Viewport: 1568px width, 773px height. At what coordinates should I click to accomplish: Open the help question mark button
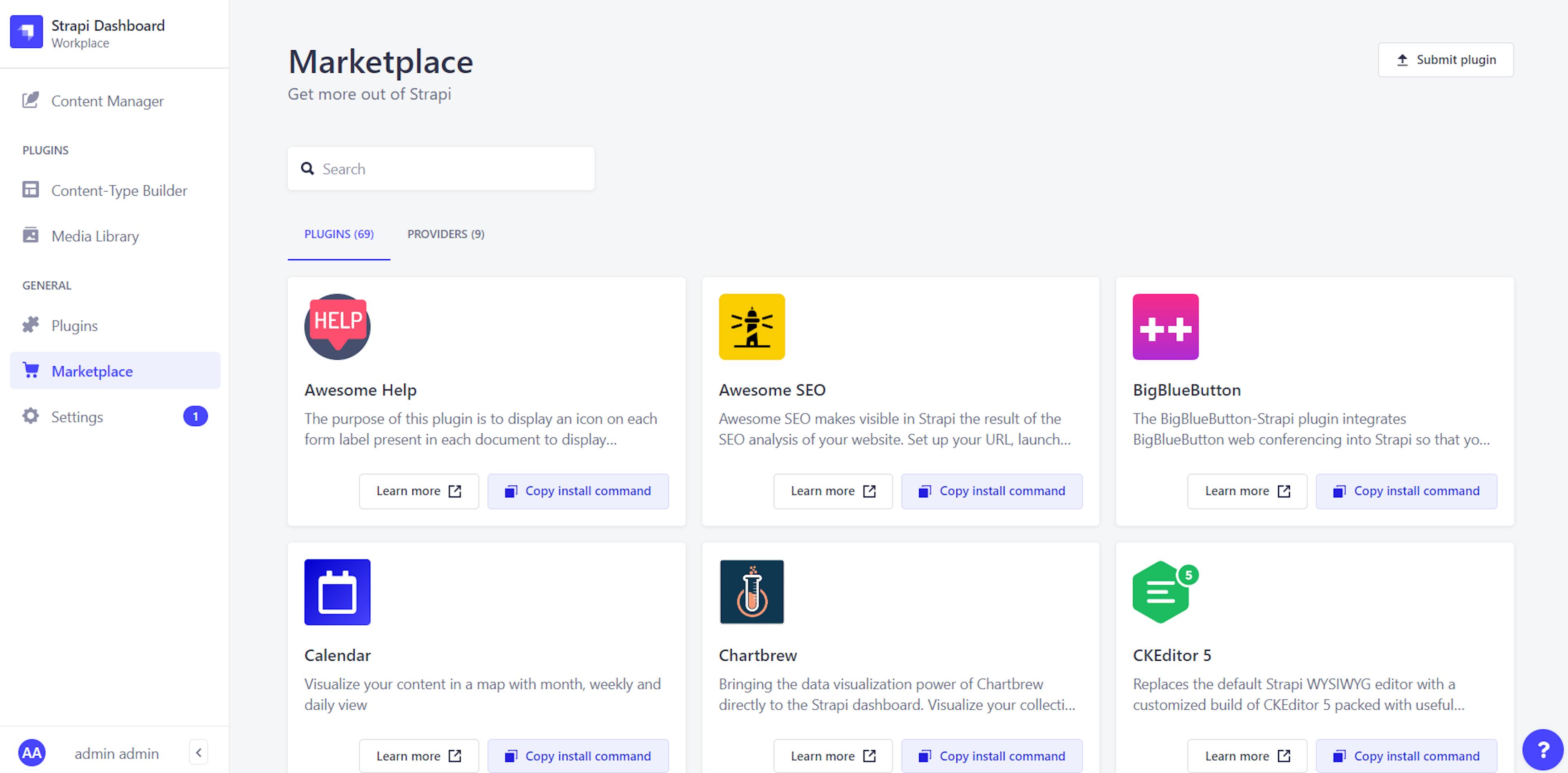click(1542, 749)
